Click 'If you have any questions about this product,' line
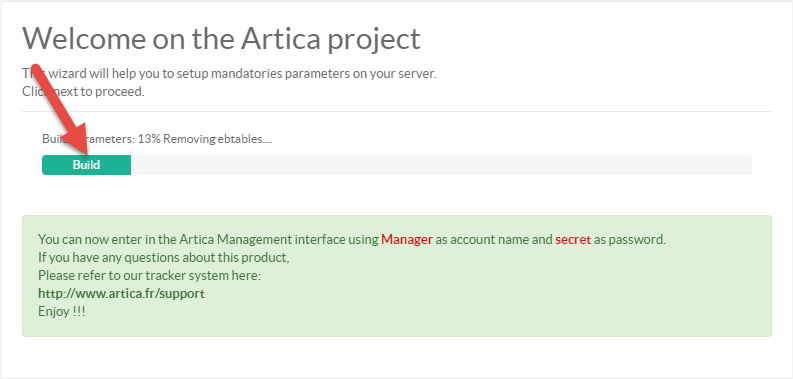The height and width of the screenshot is (379, 793). [164, 258]
